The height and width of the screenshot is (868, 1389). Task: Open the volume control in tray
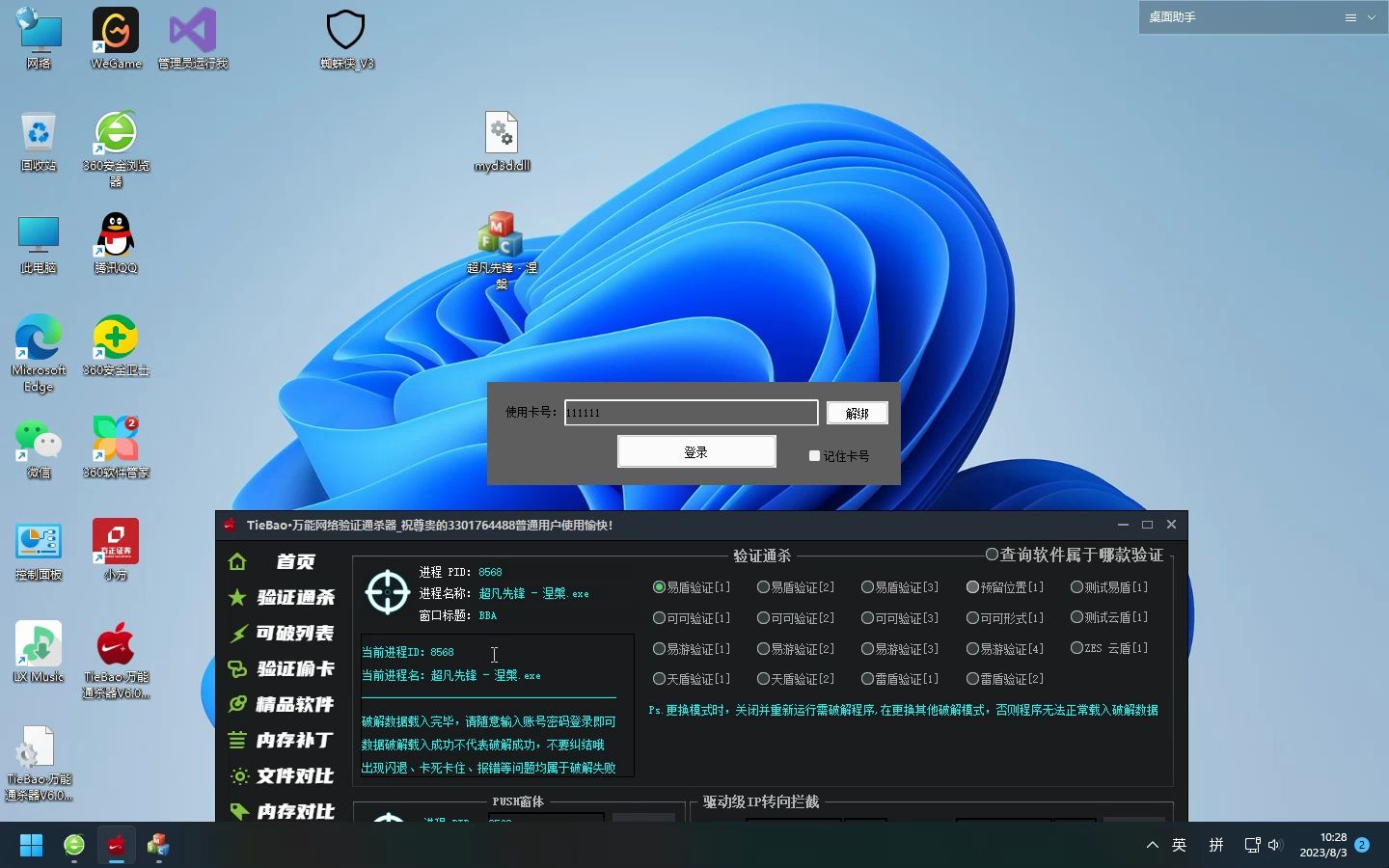click(1275, 845)
